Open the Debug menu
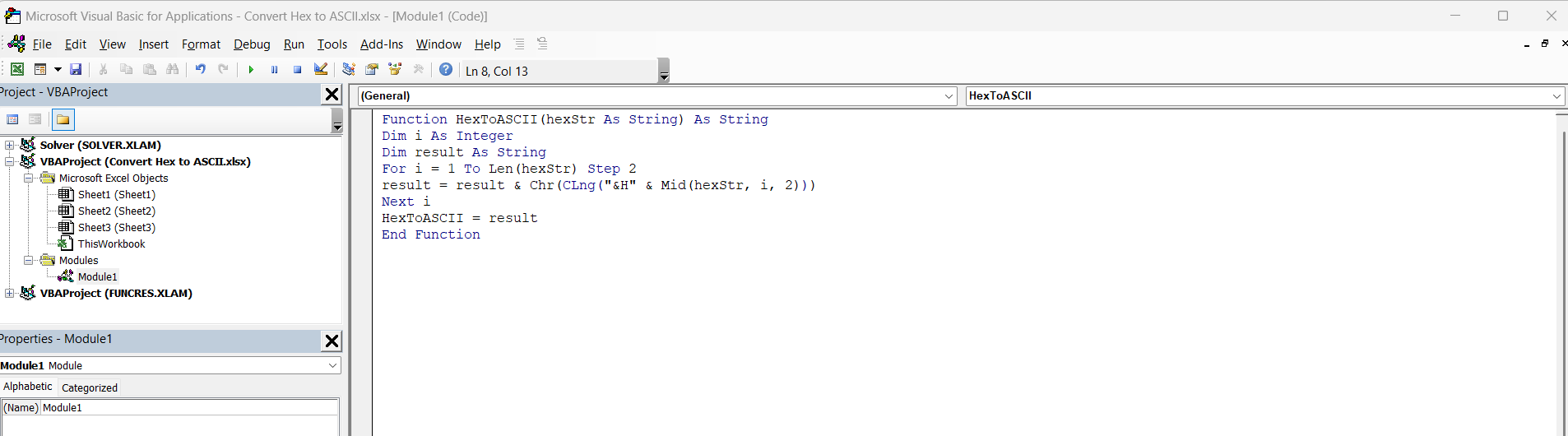 [252, 44]
